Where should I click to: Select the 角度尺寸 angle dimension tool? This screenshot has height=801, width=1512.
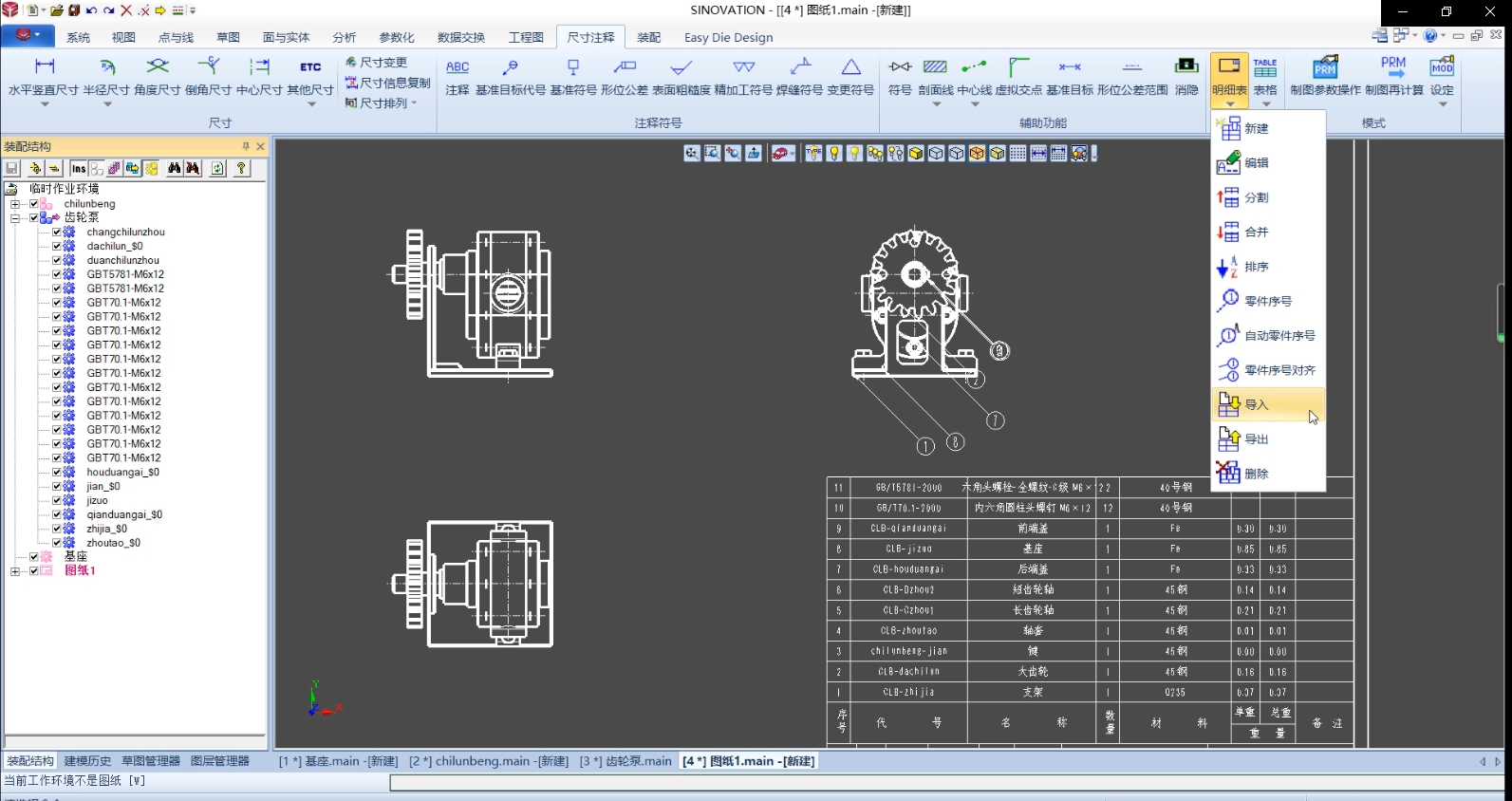coord(158,75)
